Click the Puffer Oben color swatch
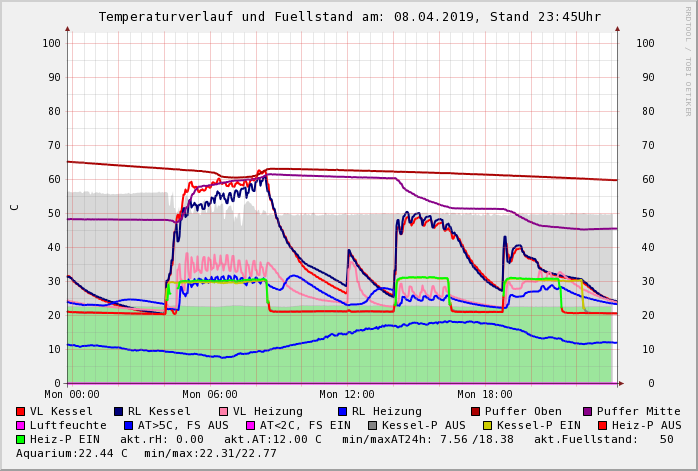 coord(476,411)
